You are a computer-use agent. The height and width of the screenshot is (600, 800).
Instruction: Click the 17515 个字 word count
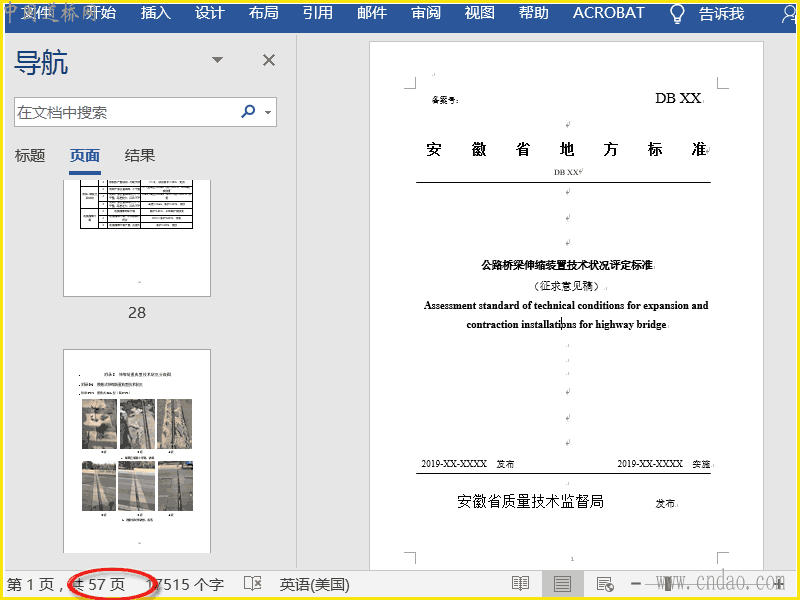[185, 585]
